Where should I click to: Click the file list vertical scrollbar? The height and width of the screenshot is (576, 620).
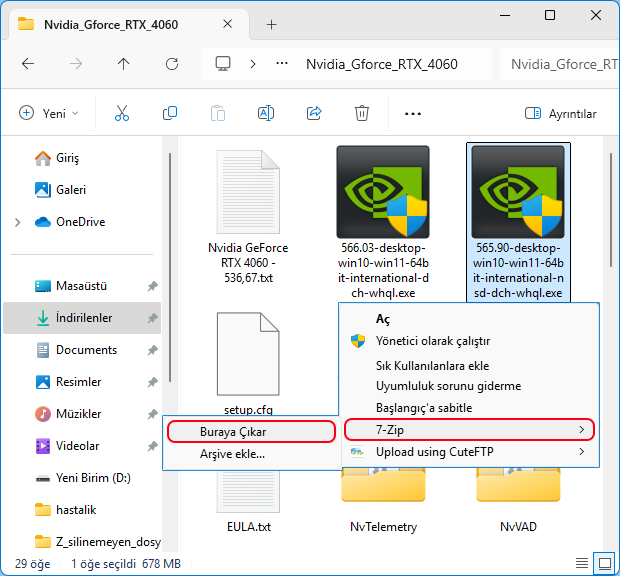tap(611, 210)
